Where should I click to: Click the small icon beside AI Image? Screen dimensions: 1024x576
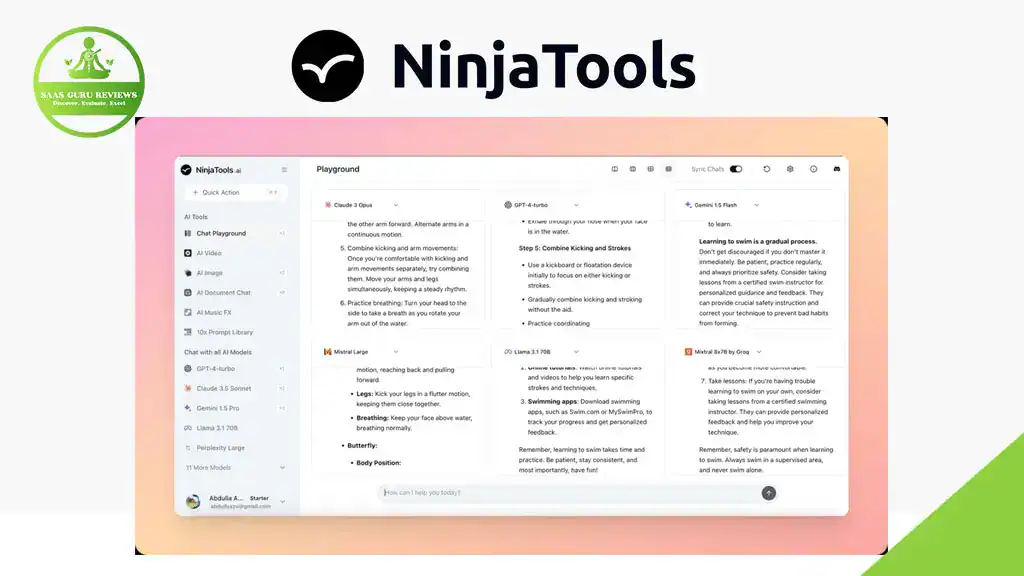[282, 273]
